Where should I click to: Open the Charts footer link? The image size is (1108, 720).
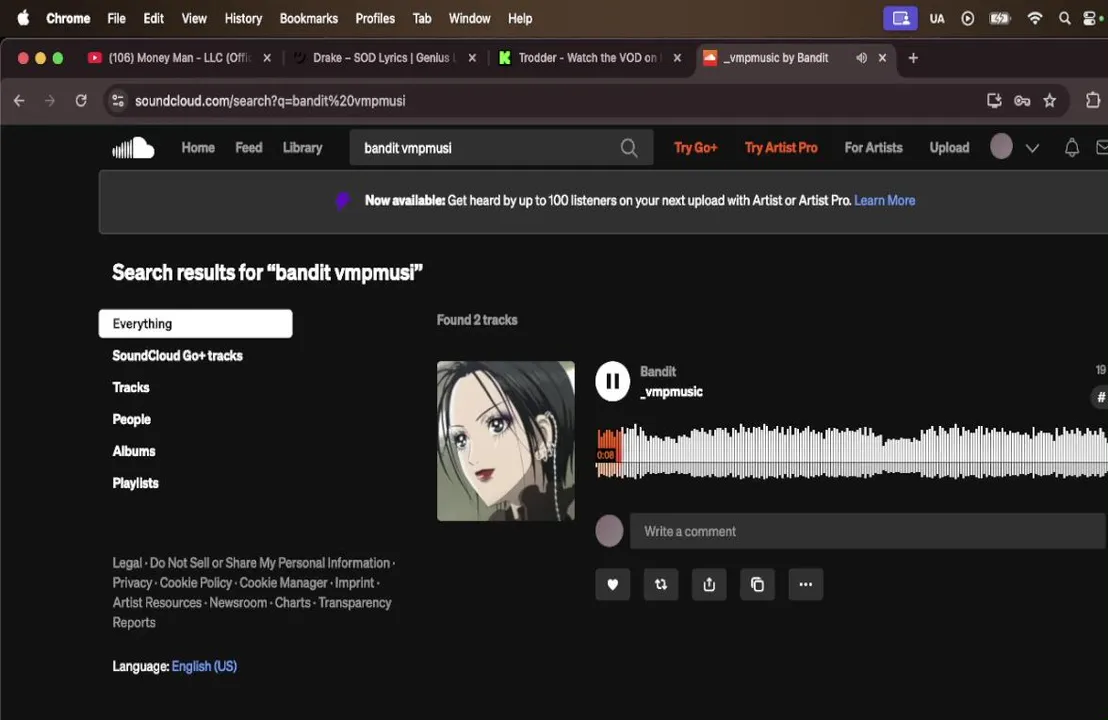[x=293, y=603]
